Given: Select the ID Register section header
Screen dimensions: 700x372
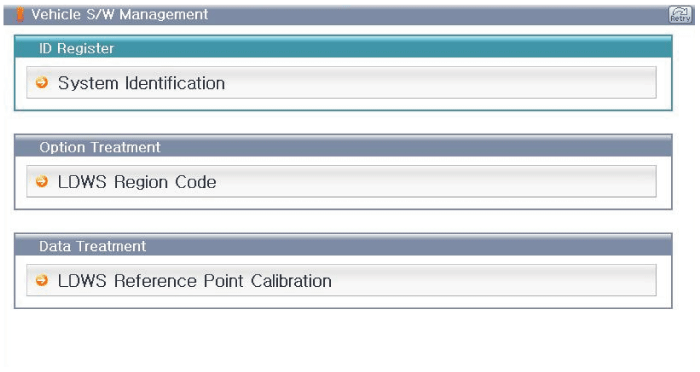Looking at the screenshot, I should pyautogui.click(x=343, y=47).
